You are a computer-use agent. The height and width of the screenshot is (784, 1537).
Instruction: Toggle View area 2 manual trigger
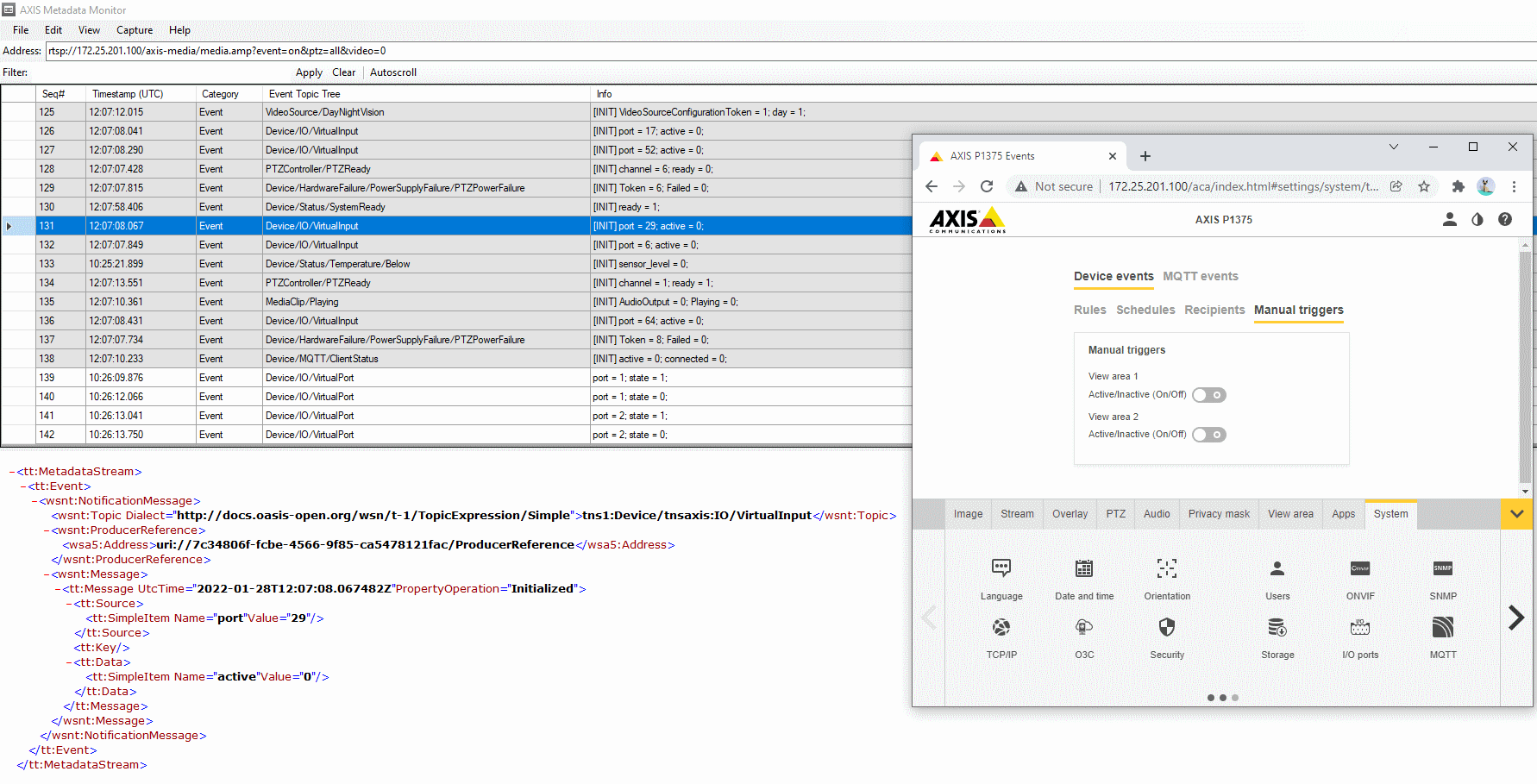tap(1209, 435)
